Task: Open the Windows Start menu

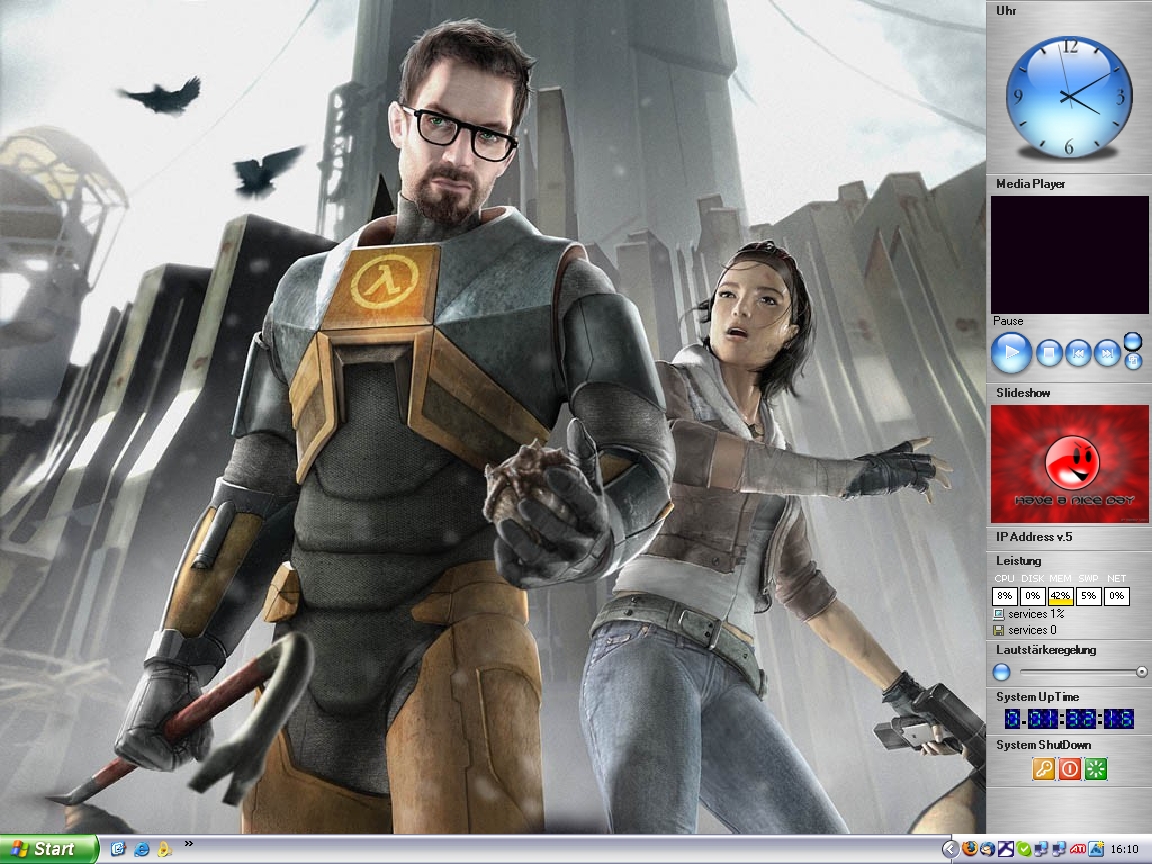Action: [x=49, y=849]
